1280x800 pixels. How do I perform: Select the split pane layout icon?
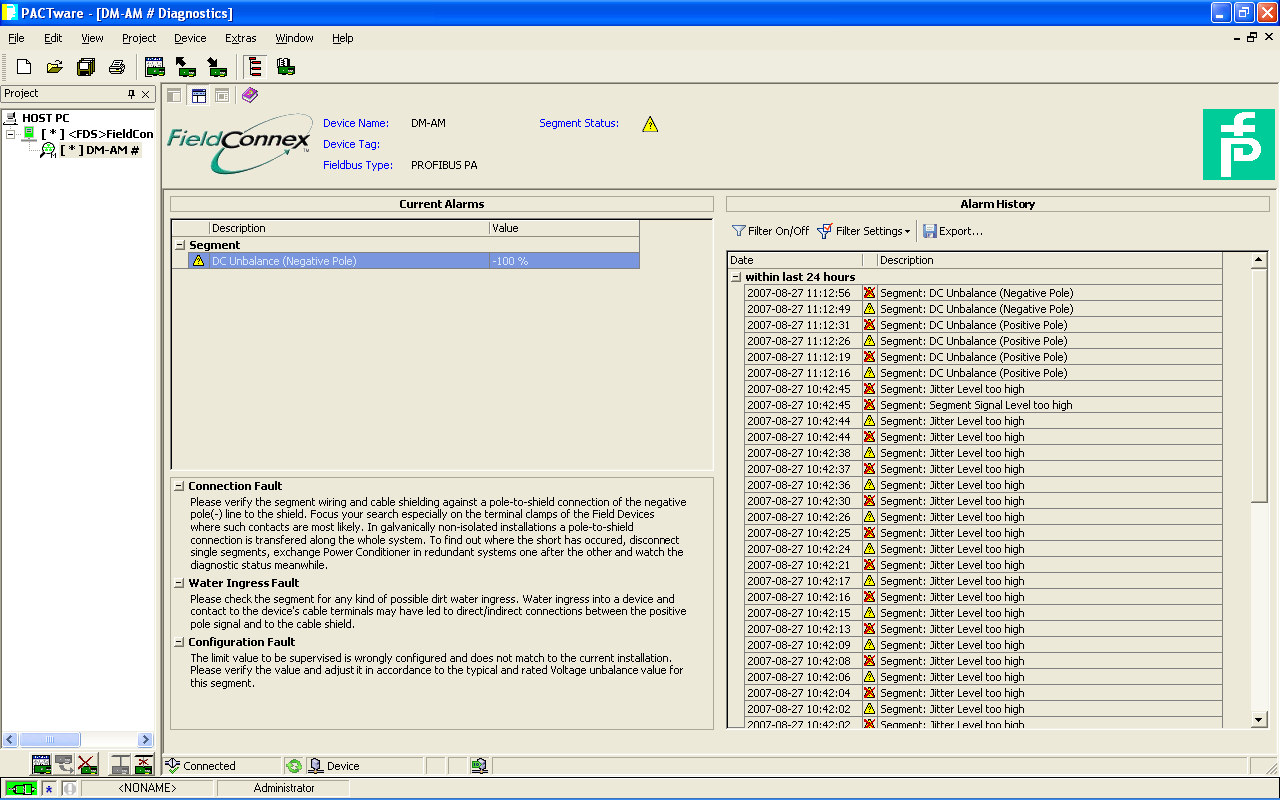tap(198, 95)
